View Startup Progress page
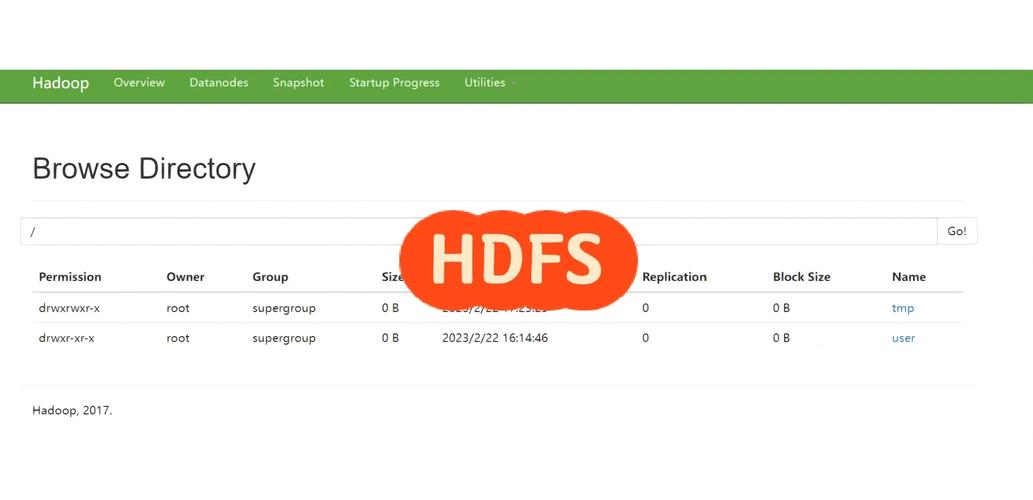The height and width of the screenshot is (500, 1033). 394,83
